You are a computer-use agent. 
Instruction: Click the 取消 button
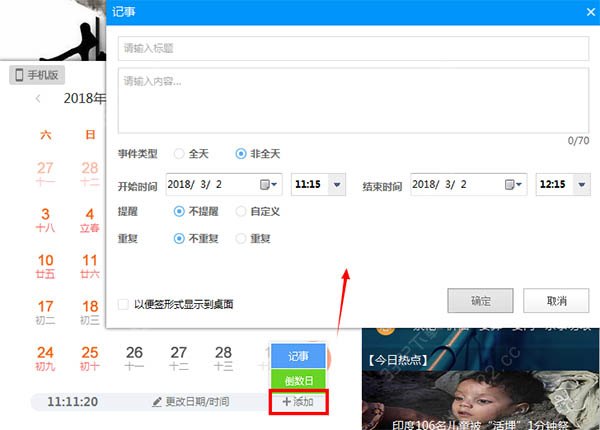pyautogui.click(x=556, y=301)
